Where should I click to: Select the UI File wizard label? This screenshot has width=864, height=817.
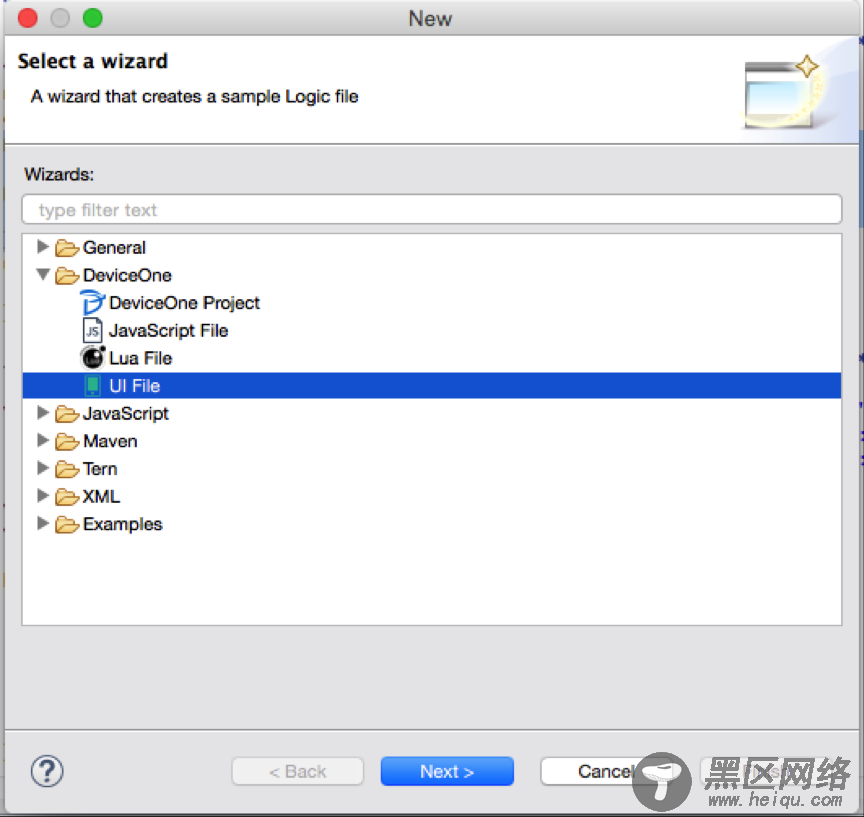(x=134, y=386)
